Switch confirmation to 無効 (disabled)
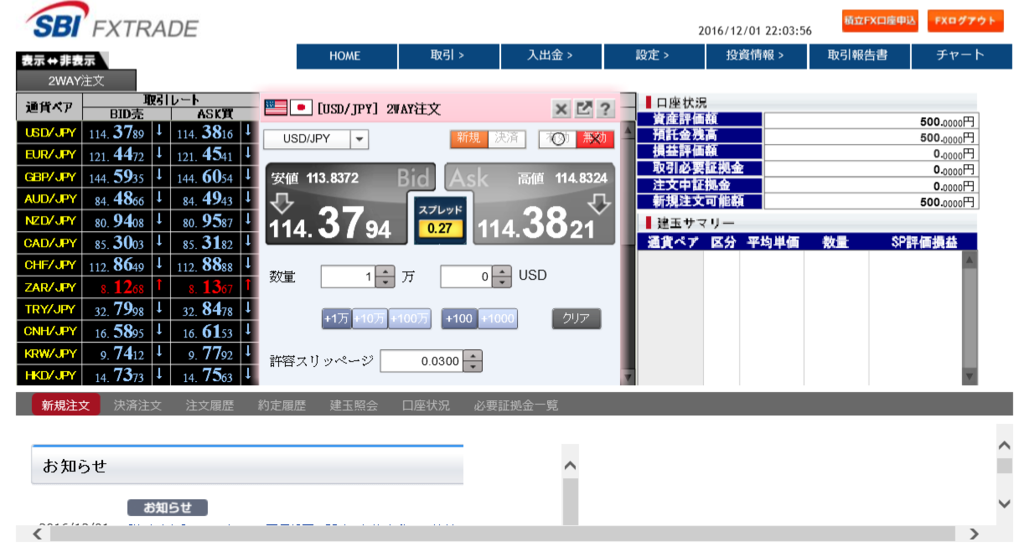Image resolution: width=1024 pixels, height=547 pixels. [x=595, y=138]
